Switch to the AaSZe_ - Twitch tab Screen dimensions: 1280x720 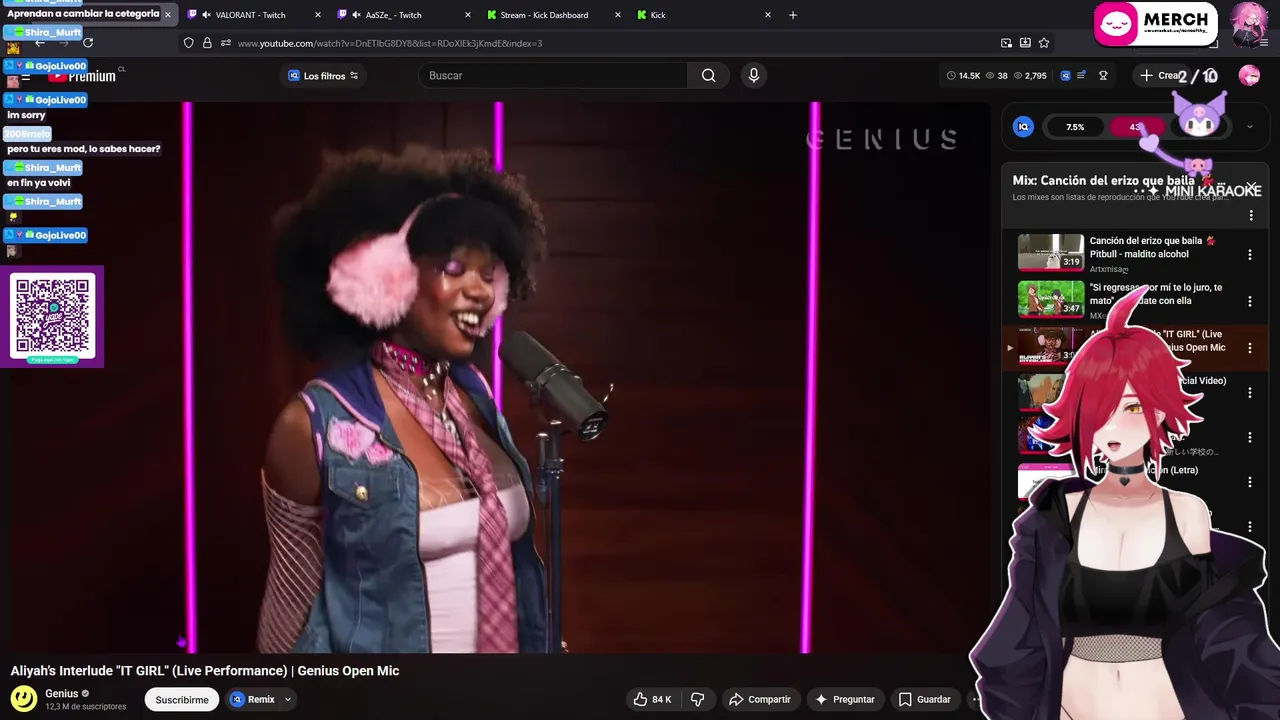point(404,15)
